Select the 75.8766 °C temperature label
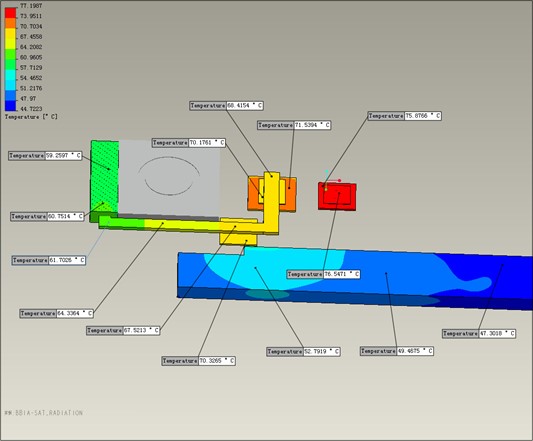The height and width of the screenshot is (441, 533). pos(405,116)
